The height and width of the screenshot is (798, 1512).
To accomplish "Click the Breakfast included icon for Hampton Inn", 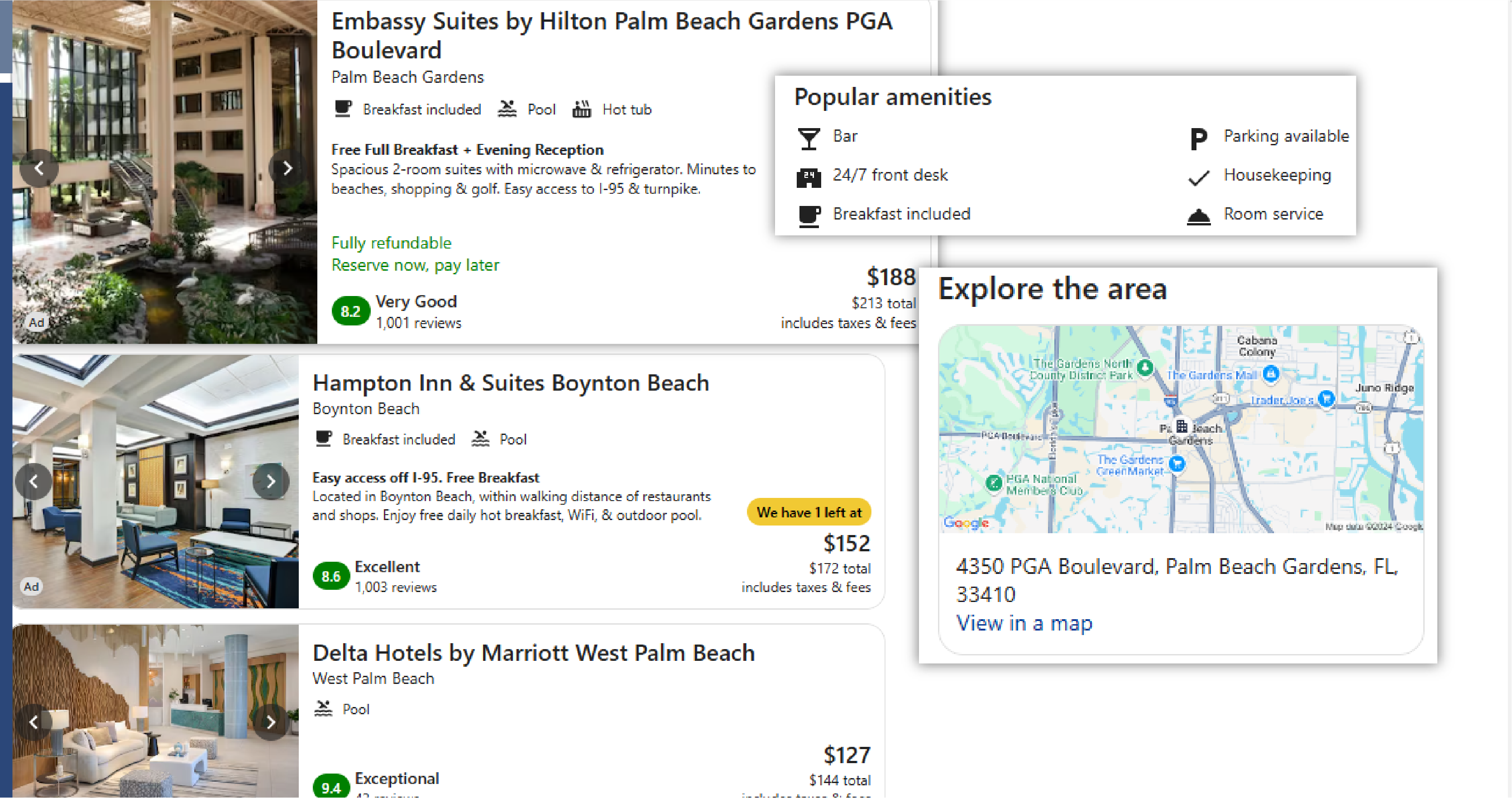I will (323, 438).
